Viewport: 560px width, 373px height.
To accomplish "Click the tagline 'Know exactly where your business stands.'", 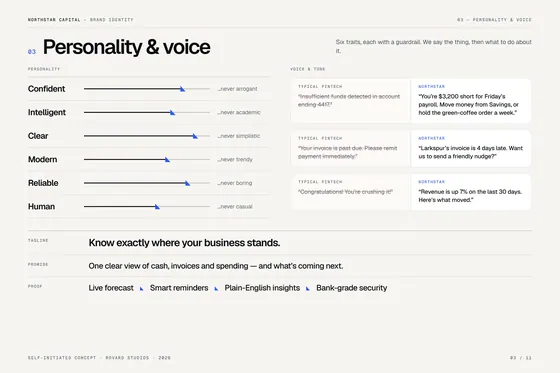I will coord(184,243).
